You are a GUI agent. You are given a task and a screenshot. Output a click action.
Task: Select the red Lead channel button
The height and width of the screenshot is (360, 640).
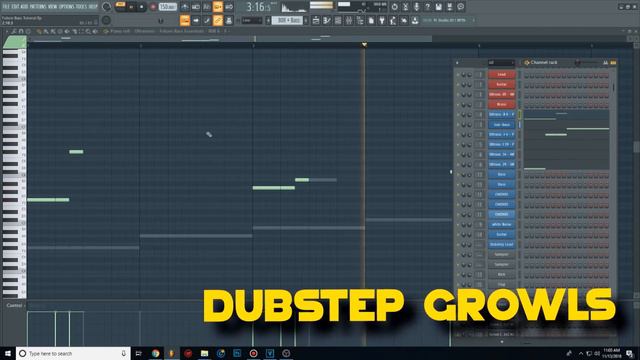501,75
